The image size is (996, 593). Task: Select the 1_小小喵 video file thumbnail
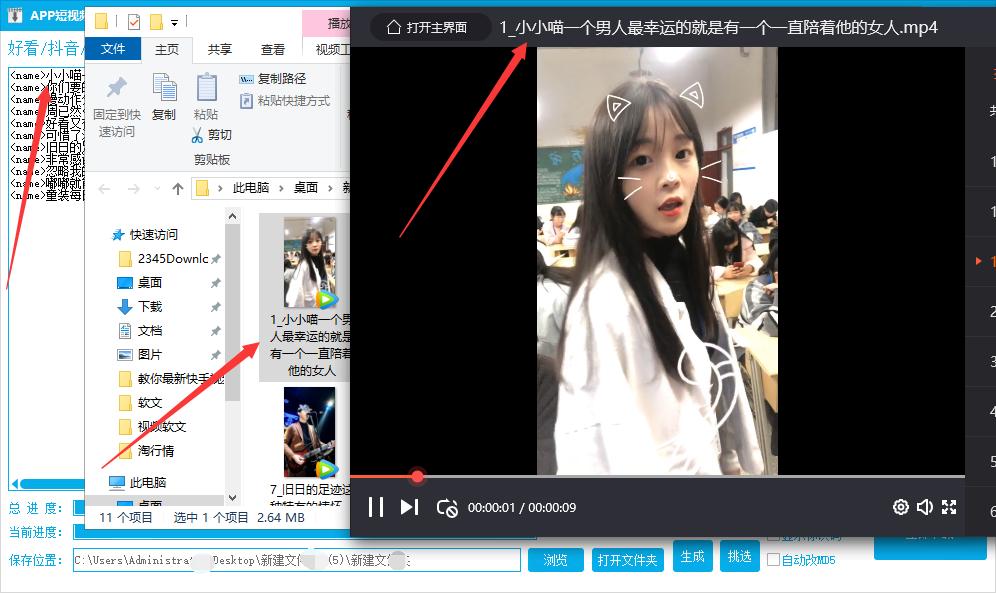[x=309, y=263]
